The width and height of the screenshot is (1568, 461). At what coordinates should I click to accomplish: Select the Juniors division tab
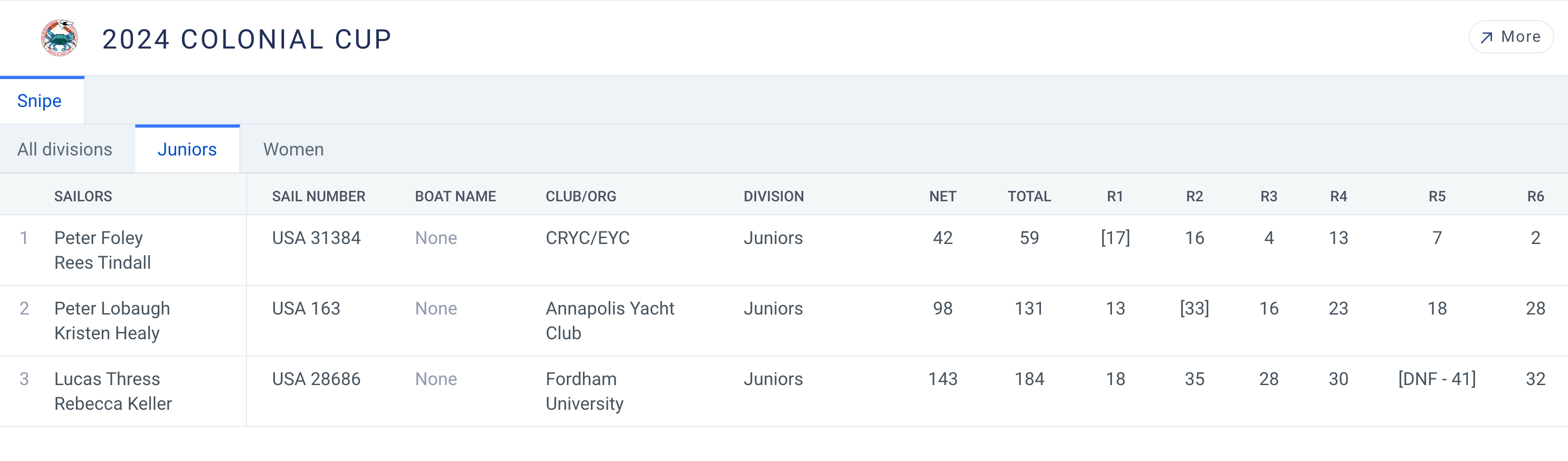(187, 150)
